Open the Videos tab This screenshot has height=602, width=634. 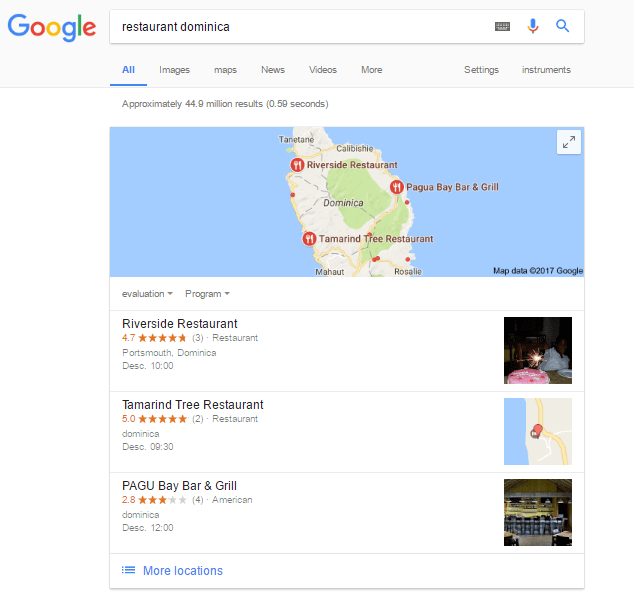point(323,70)
